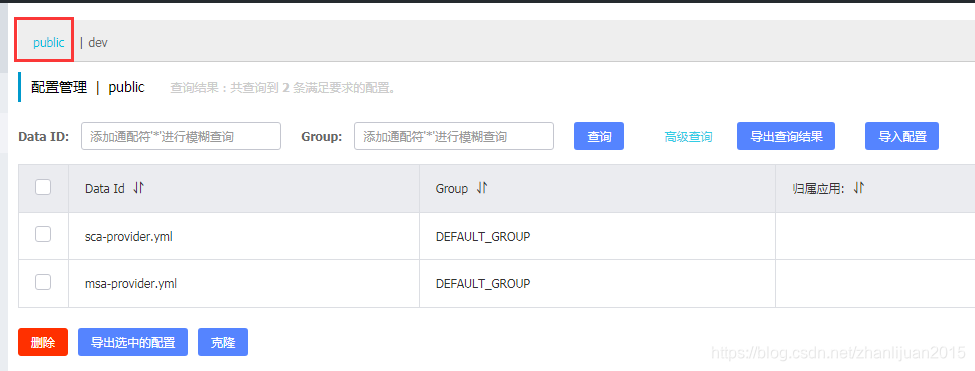Screen dimensions: 975x371
Task: Click the 归属应用 column header text
Action: click(x=819, y=188)
